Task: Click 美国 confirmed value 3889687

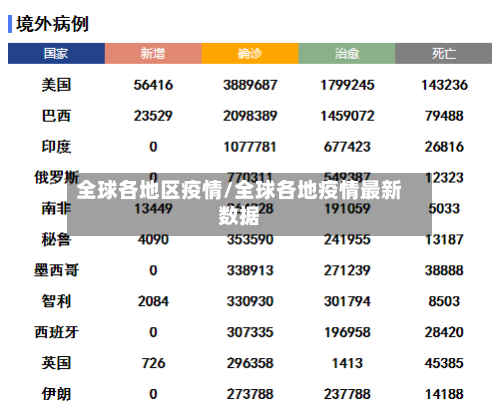Action: pyautogui.click(x=250, y=85)
